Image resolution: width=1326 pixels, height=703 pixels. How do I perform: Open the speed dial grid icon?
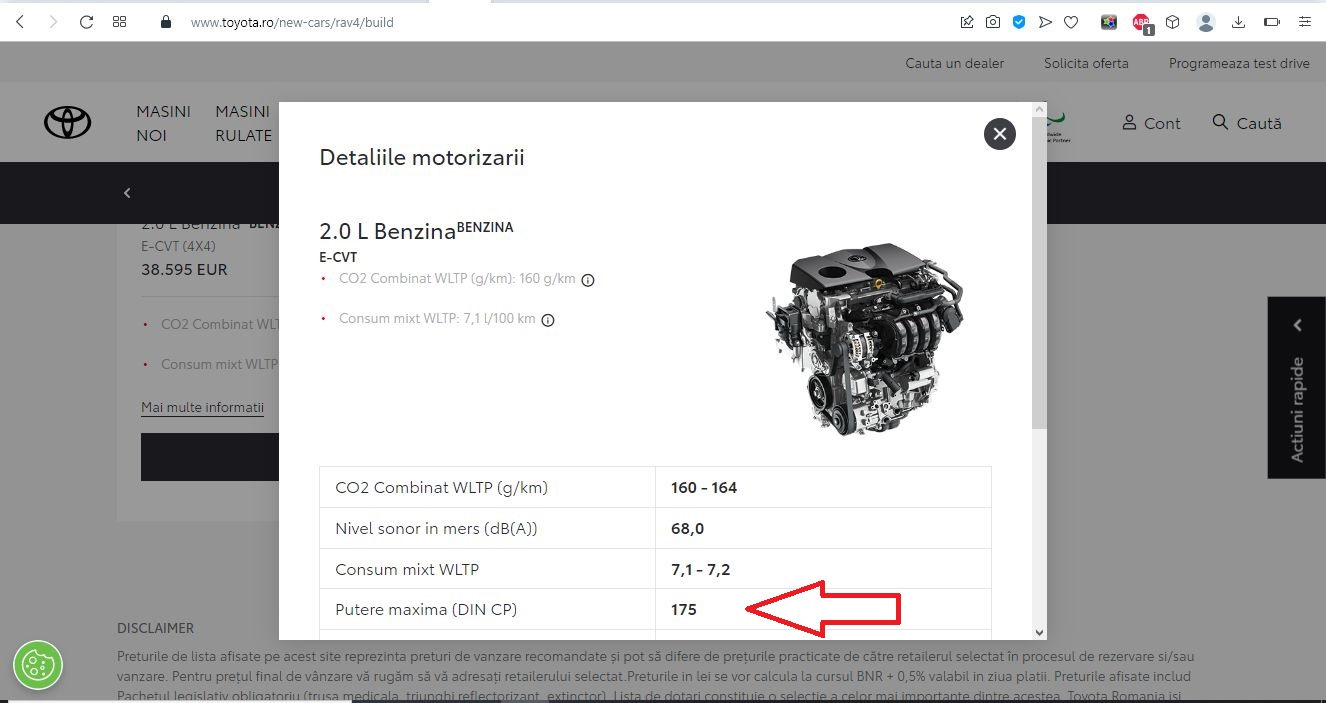click(119, 21)
